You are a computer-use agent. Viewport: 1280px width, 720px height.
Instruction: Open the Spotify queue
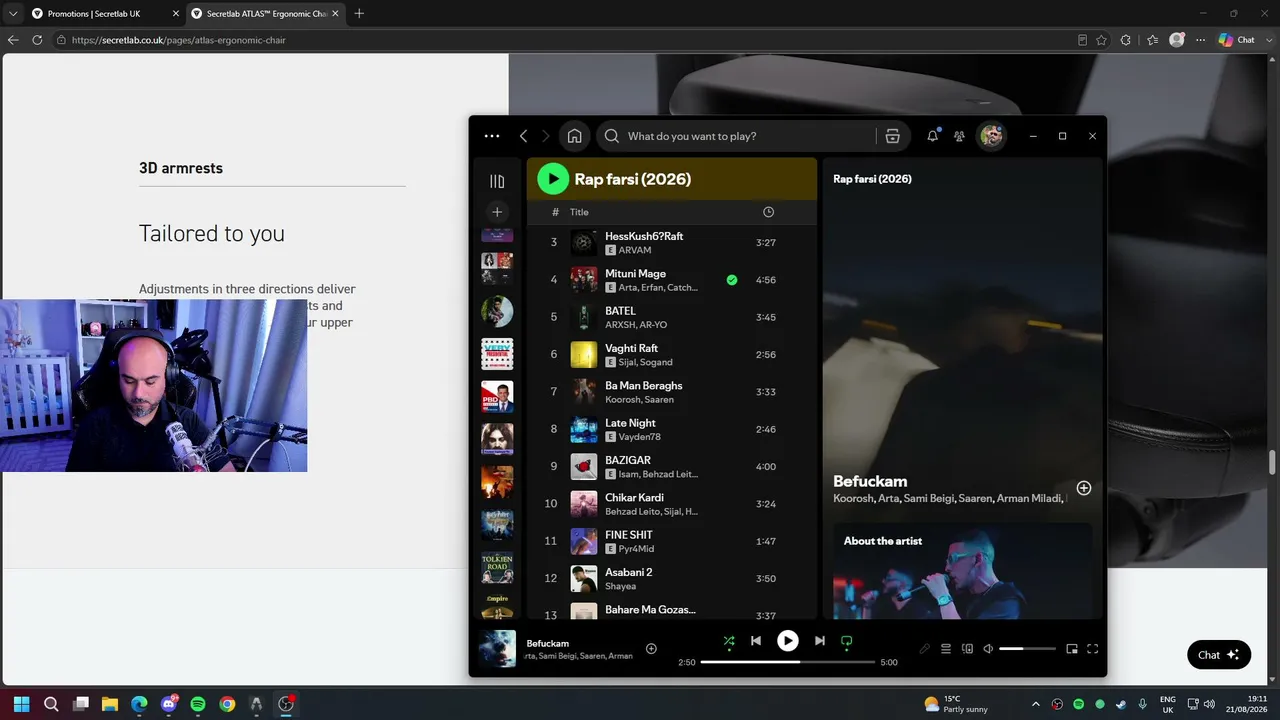tap(946, 649)
